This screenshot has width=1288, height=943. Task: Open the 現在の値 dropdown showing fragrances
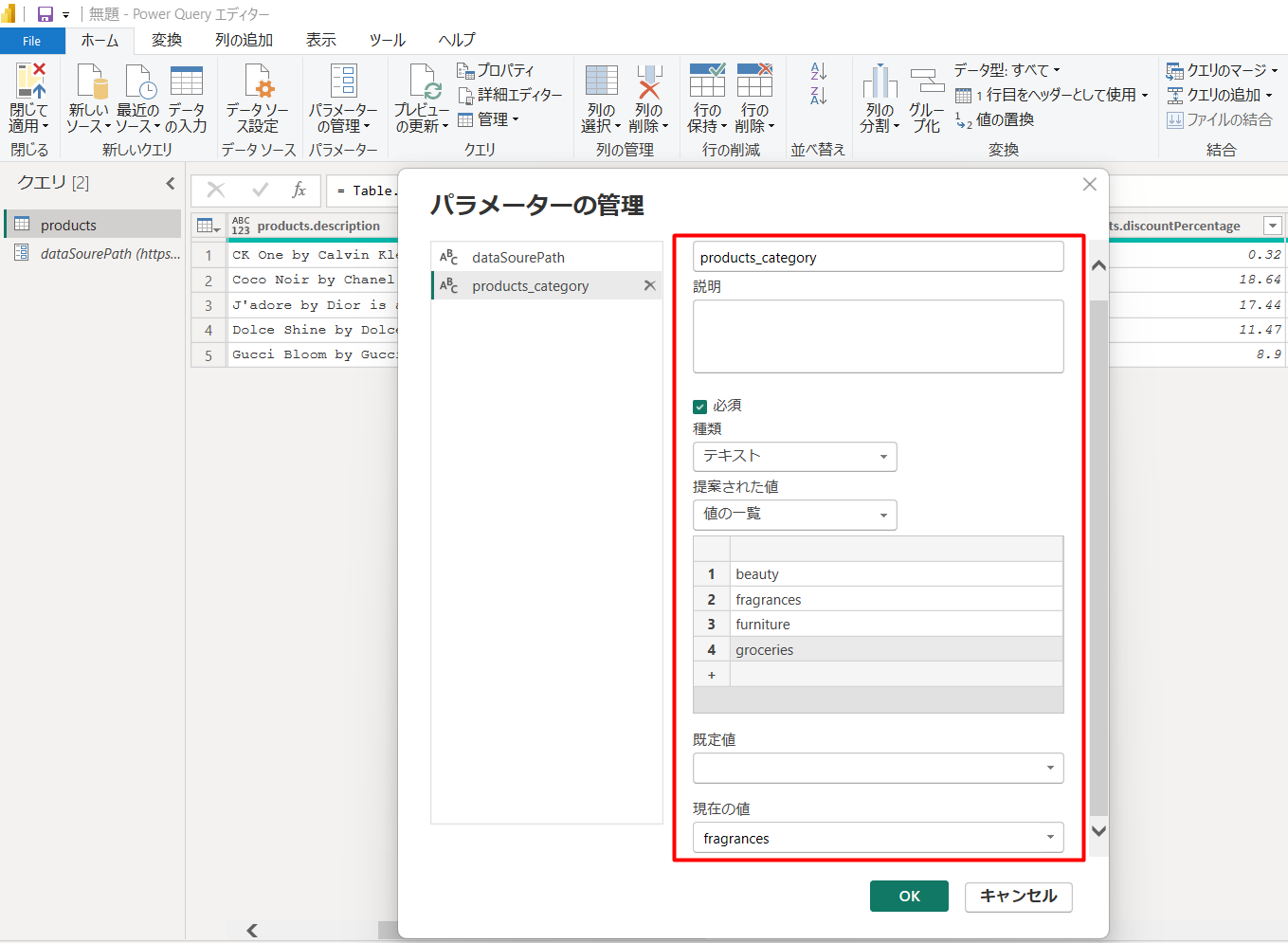[x=878, y=838]
